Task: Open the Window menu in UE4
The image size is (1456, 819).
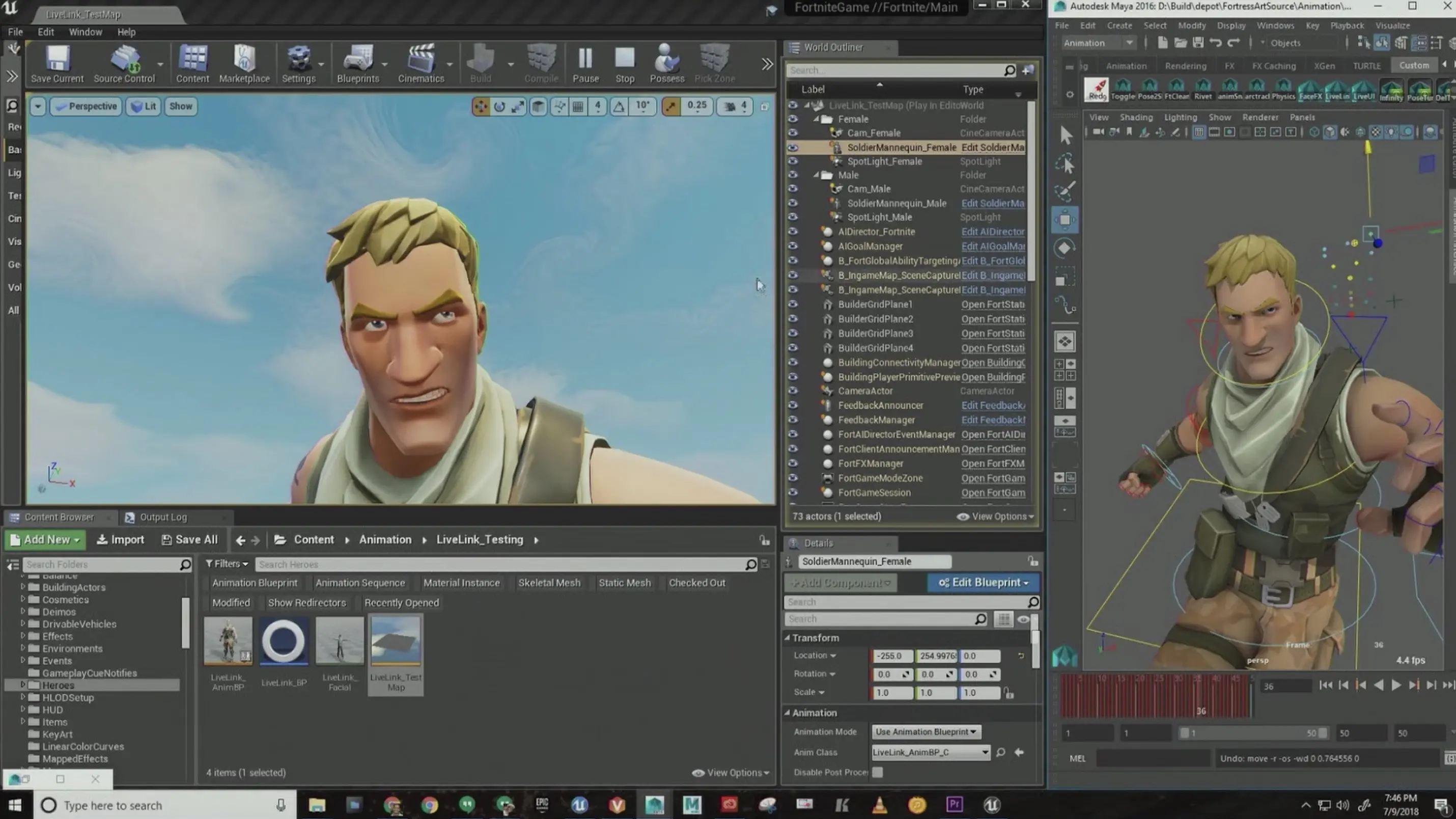Action: tap(85, 31)
